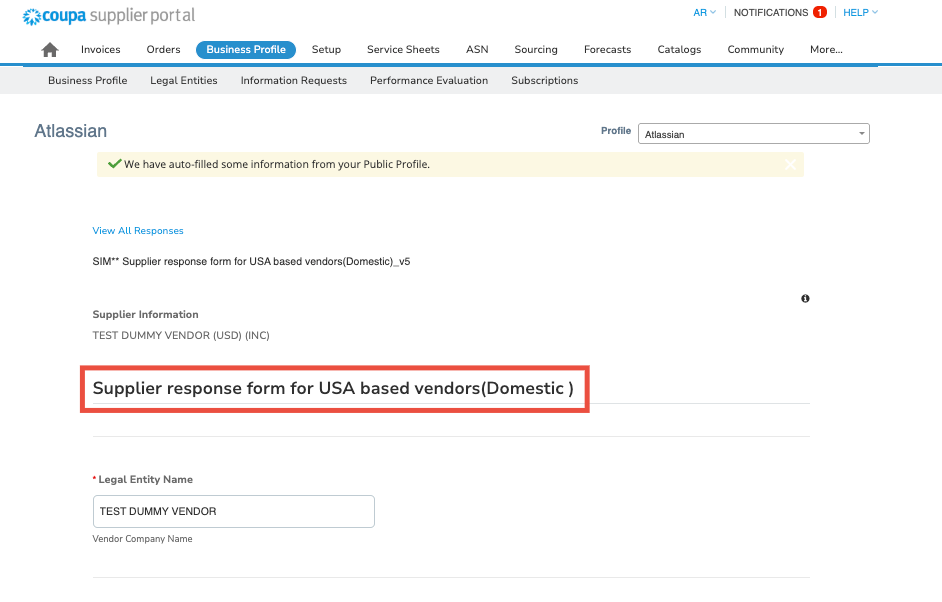Go to the Home icon
The height and width of the screenshot is (602, 942).
pos(50,50)
